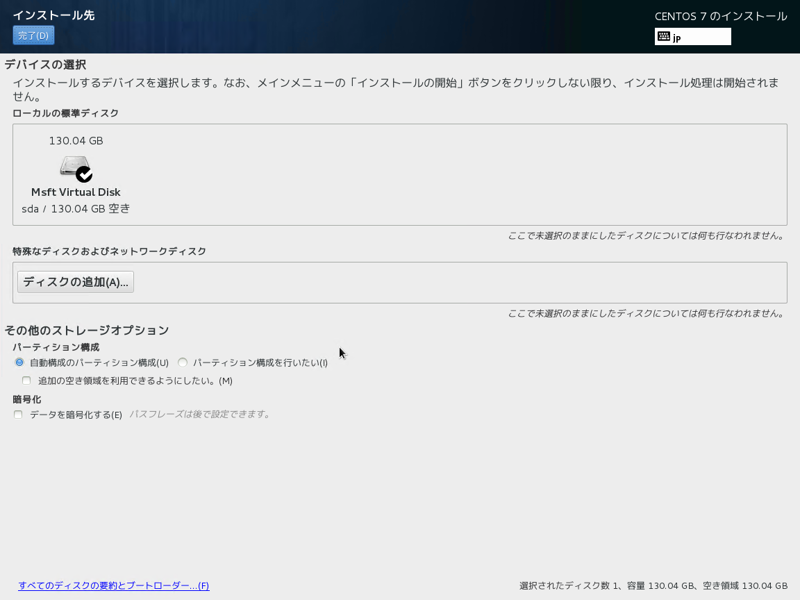Enable 追加の空き領域を利用できるようにしたい。(M) checkbox

[27, 381]
